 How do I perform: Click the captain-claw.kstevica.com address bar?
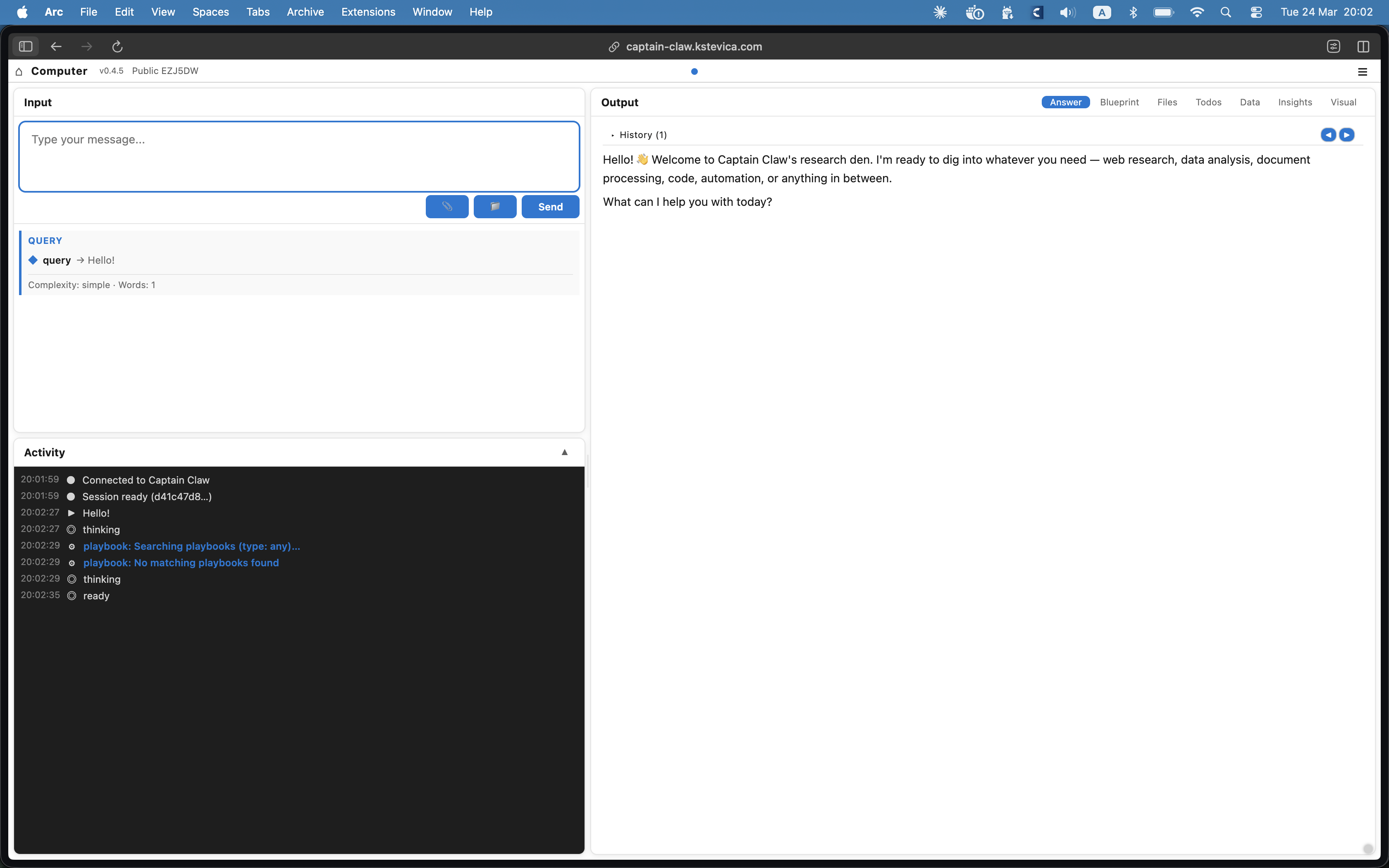(x=694, y=46)
